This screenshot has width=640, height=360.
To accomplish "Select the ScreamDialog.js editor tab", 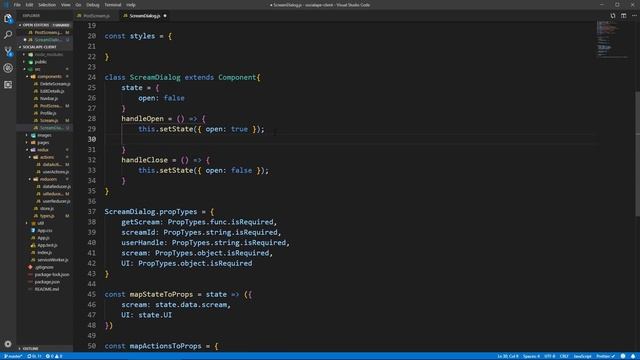I will point(145,16).
